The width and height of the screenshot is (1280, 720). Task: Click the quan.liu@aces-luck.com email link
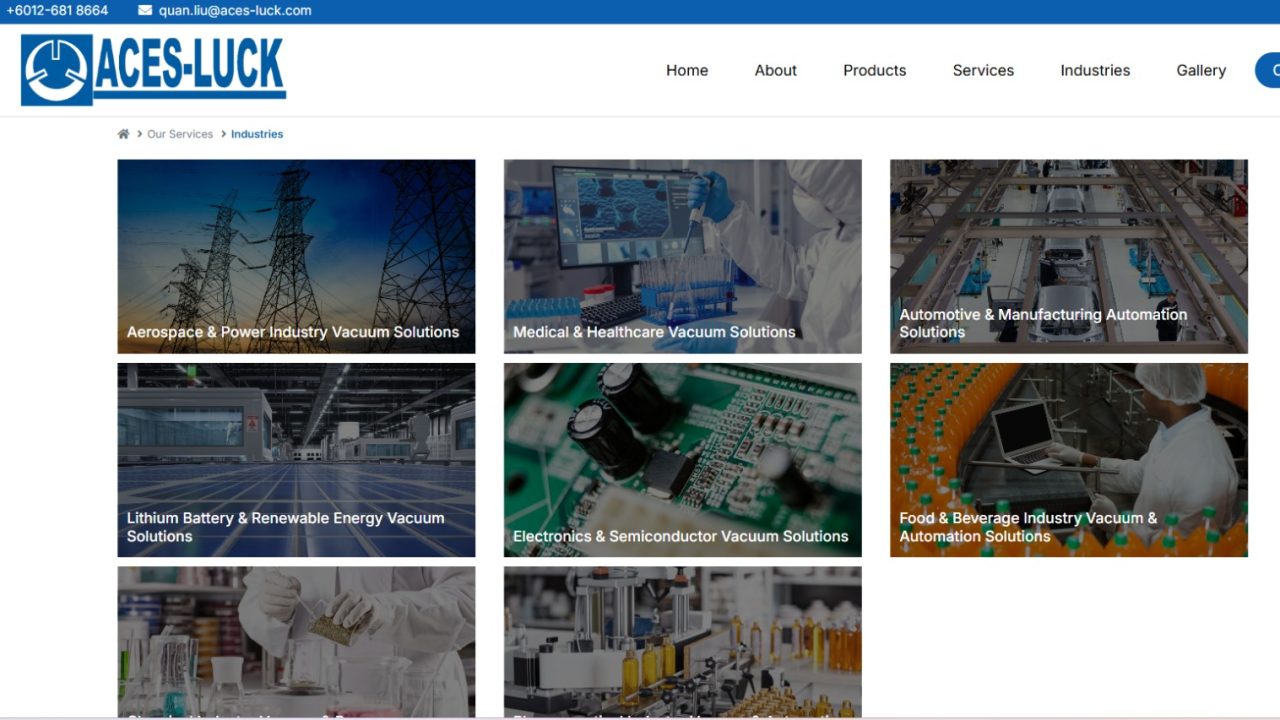(x=235, y=10)
